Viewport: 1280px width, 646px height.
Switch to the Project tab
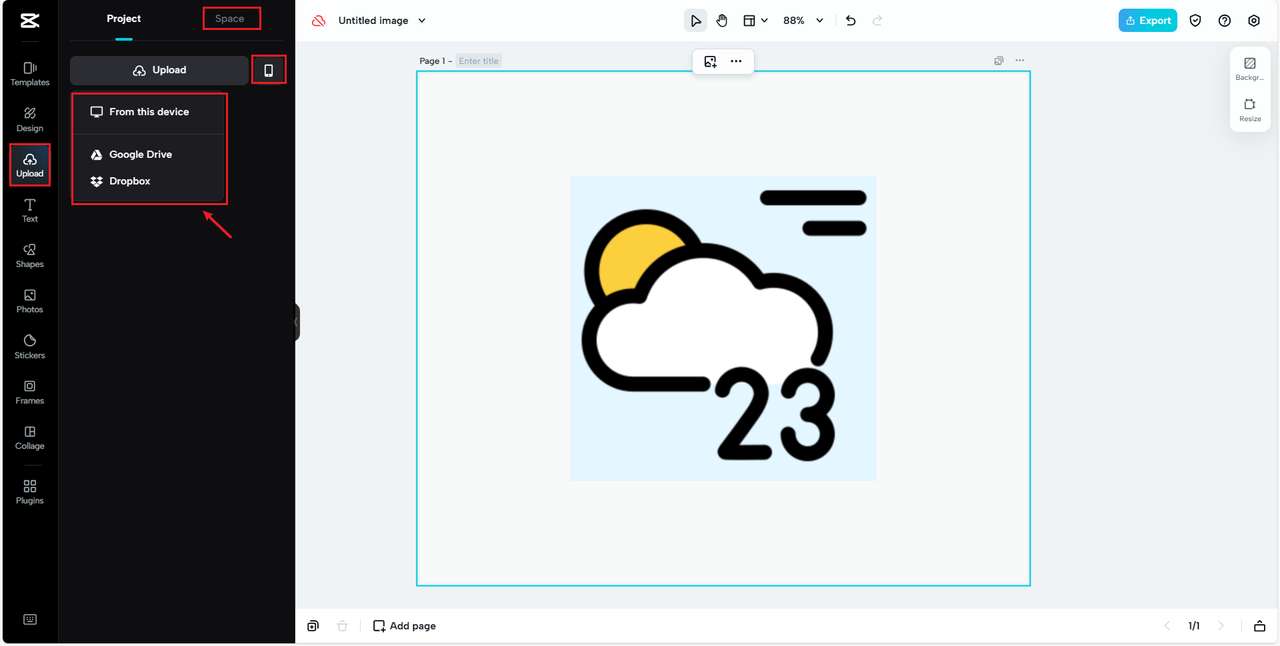[x=124, y=19]
